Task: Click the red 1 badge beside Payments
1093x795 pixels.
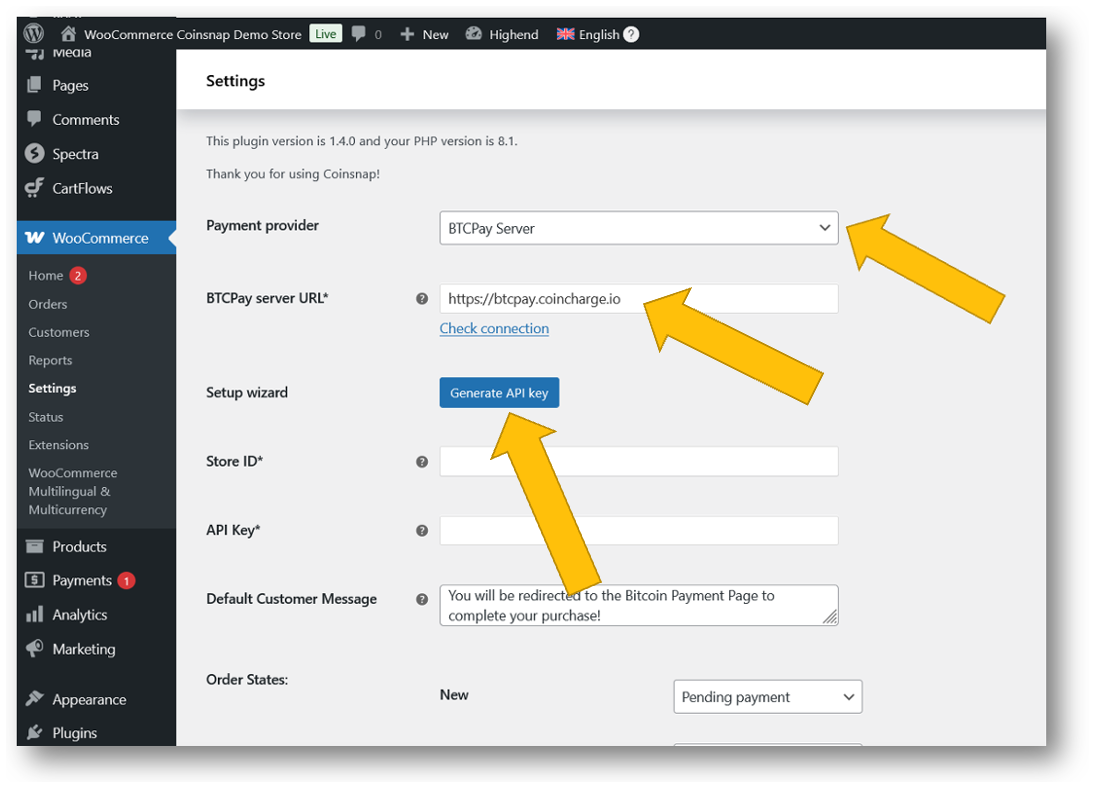Action: click(126, 580)
